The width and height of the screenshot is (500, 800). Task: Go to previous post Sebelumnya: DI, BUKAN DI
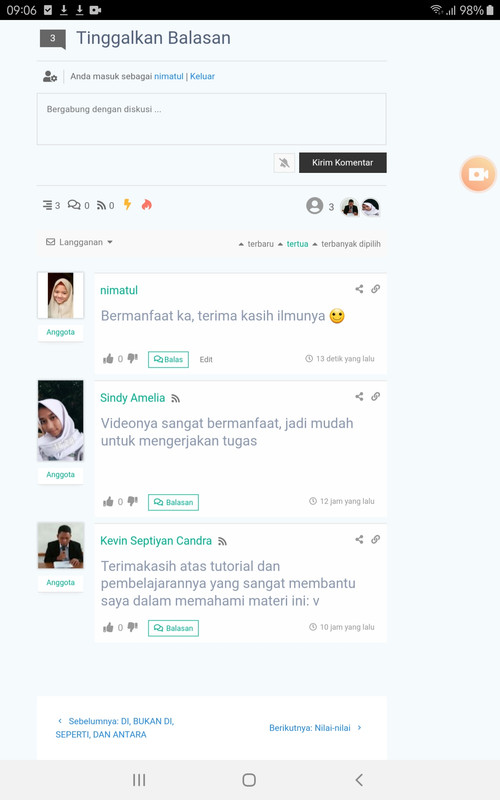click(115, 728)
